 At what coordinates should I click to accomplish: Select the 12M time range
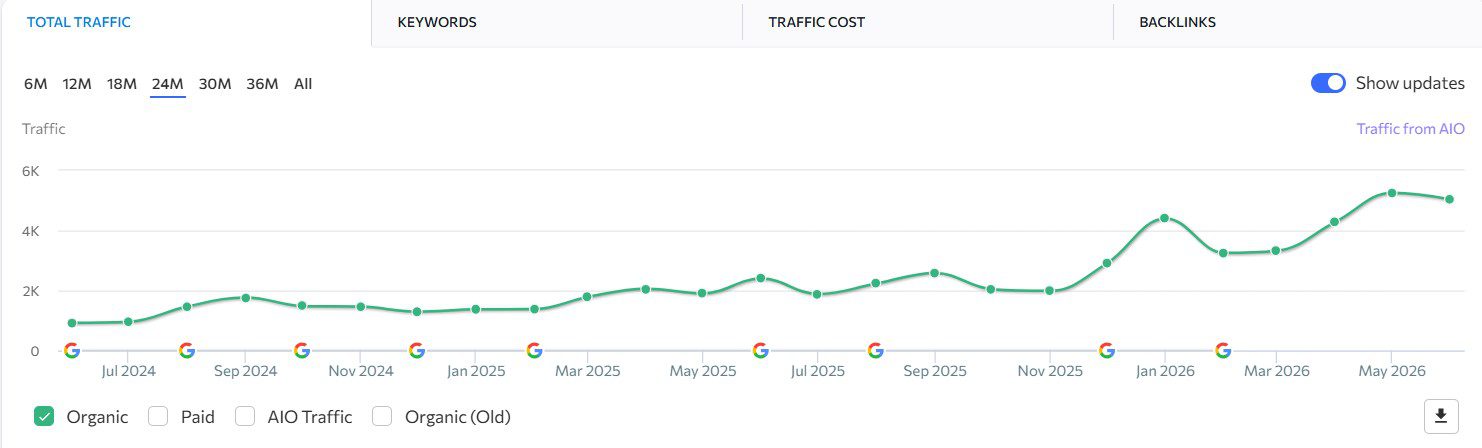pyautogui.click(x=77, y=84)
